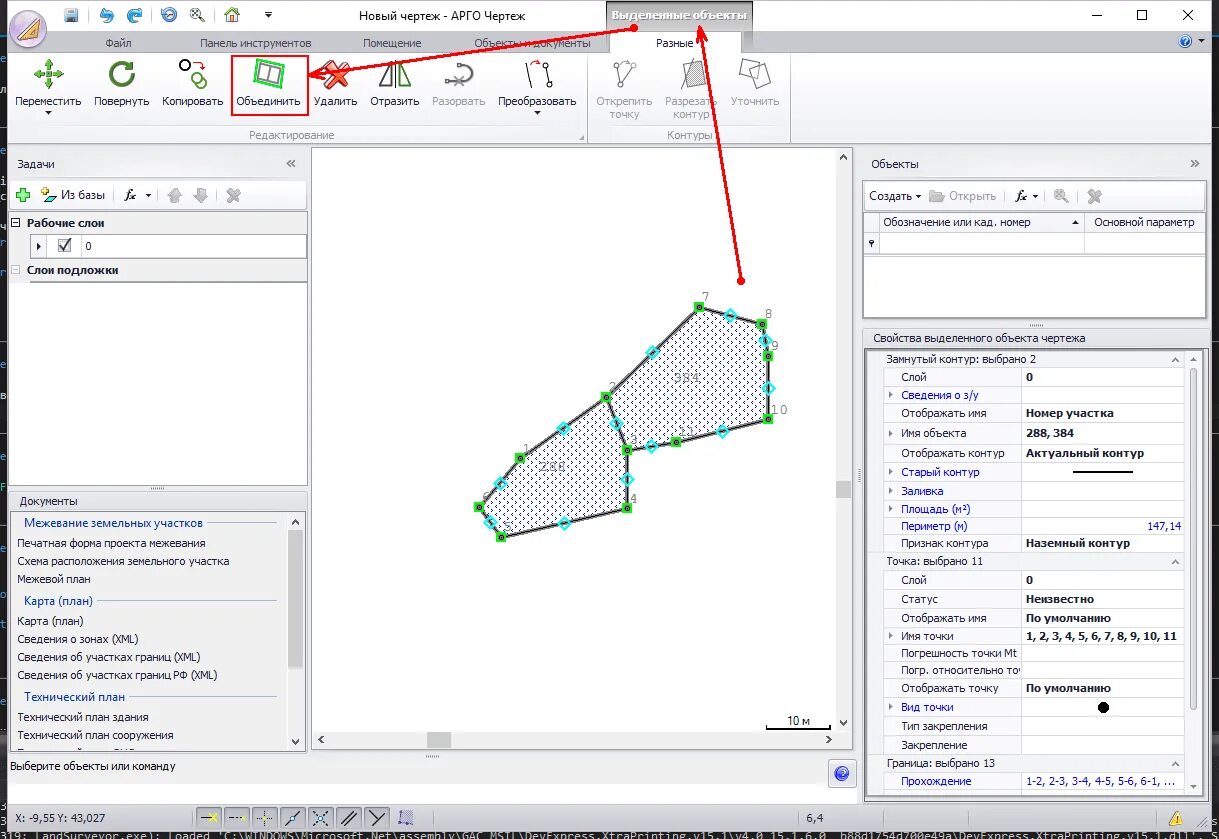Click the Разорвать tool
Screen dimensions: 1219x839
(458, 85)
